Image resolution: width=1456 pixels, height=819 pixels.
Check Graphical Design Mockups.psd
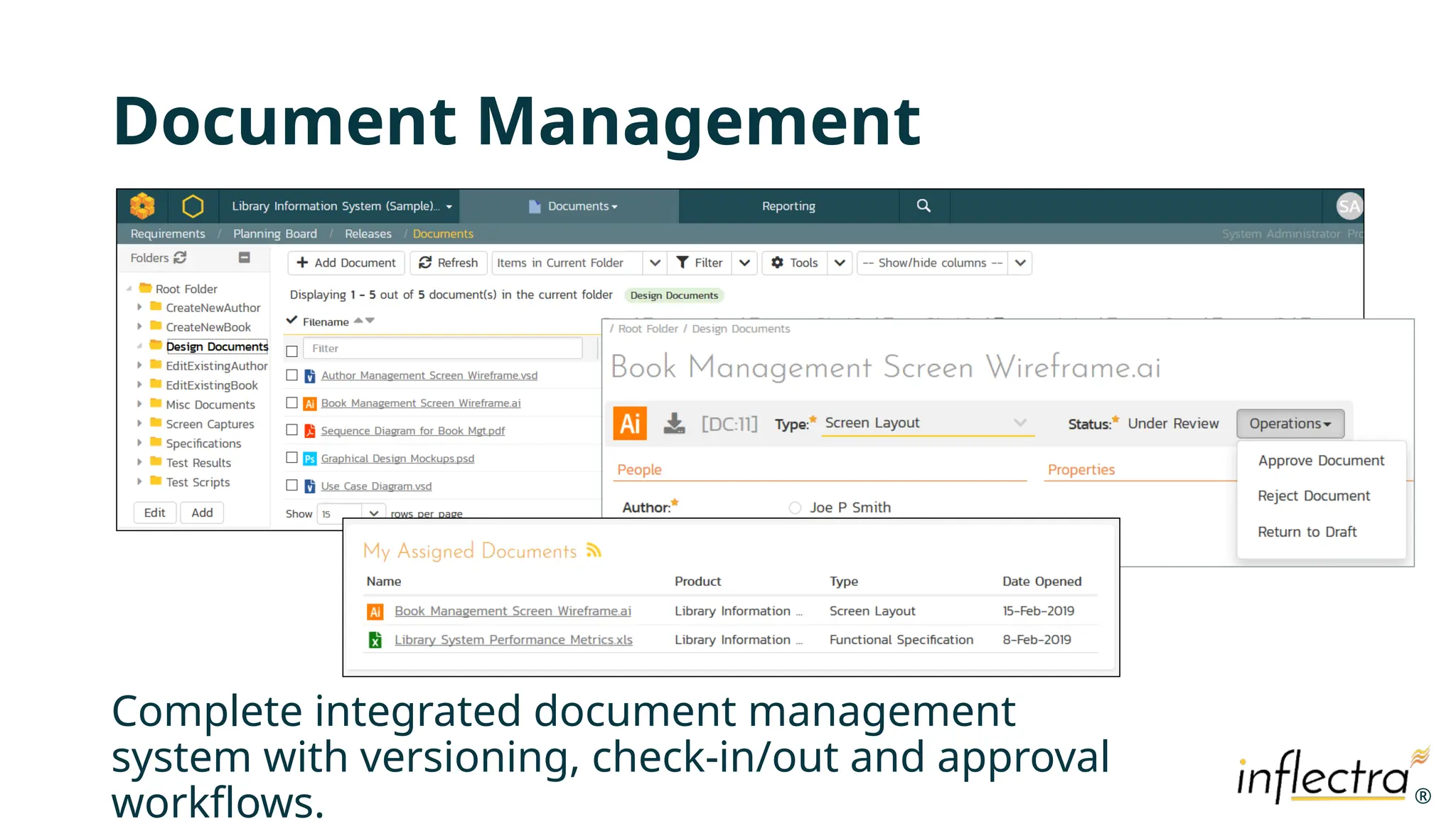click(291, 457)
